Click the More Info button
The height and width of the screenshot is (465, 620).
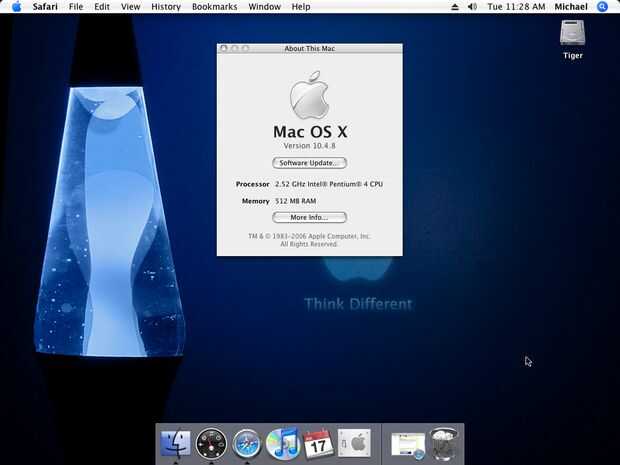[x=309, y=217]
